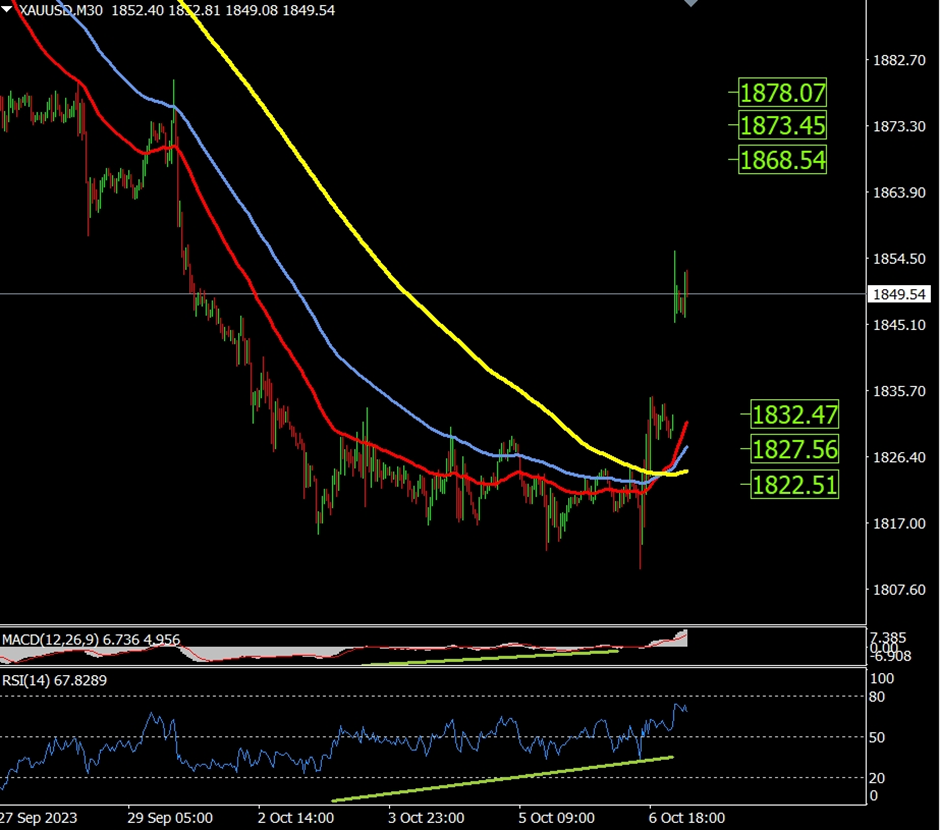Image resolution: width=940 pixels, height=830 pixels.
Task: Select the 1873.45 green price label
Action: (x=783, y=126)
